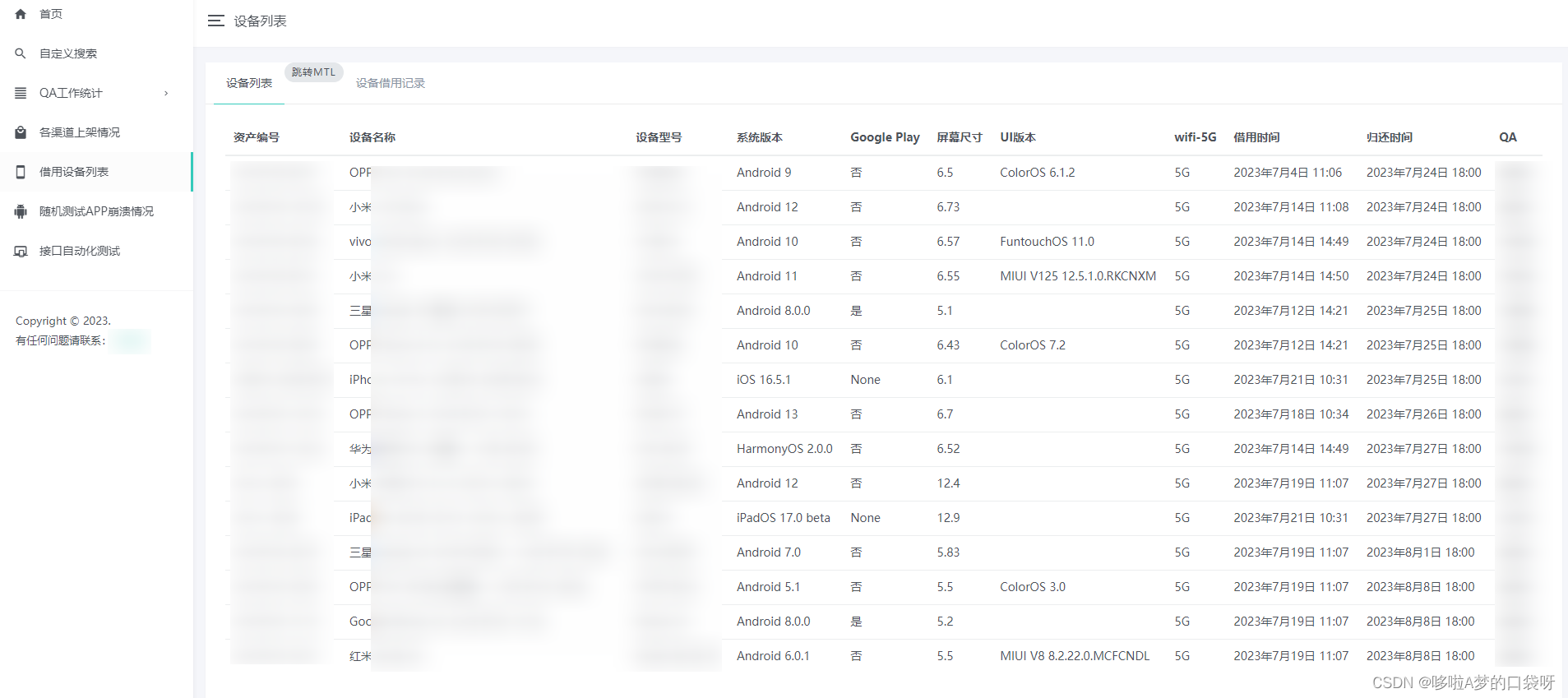Click the FuntouchOS 11.0 cell
Screen dimensions: 1568x698
(x=1048, y=242)
